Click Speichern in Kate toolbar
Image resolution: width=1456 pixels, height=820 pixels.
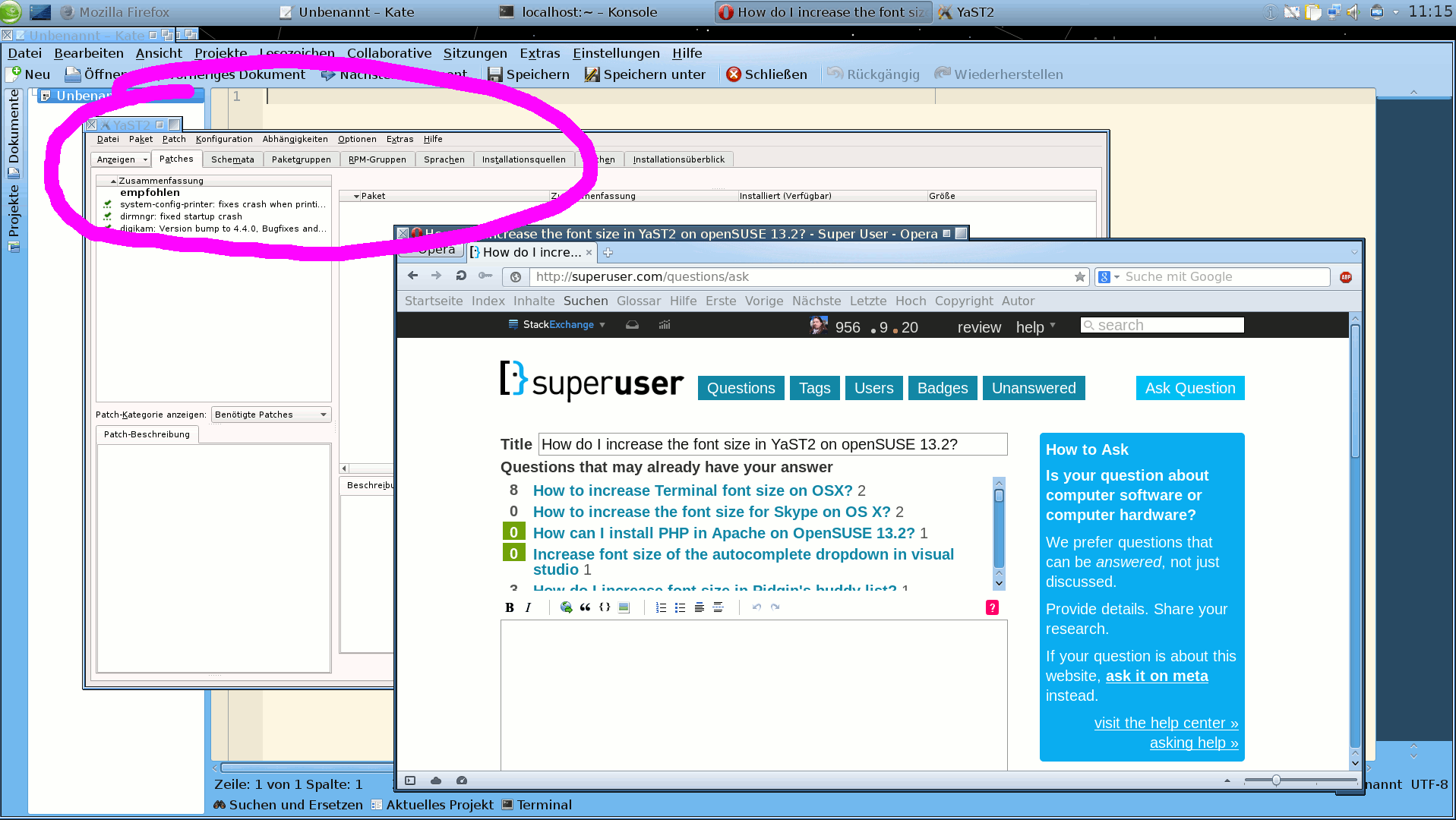(x=529, y=74)
